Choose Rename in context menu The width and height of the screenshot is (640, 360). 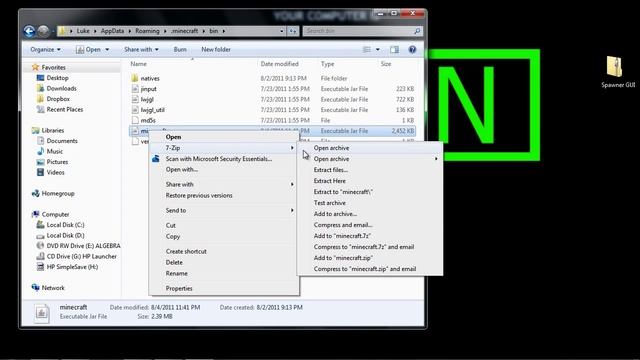click(x=176, y=273)
